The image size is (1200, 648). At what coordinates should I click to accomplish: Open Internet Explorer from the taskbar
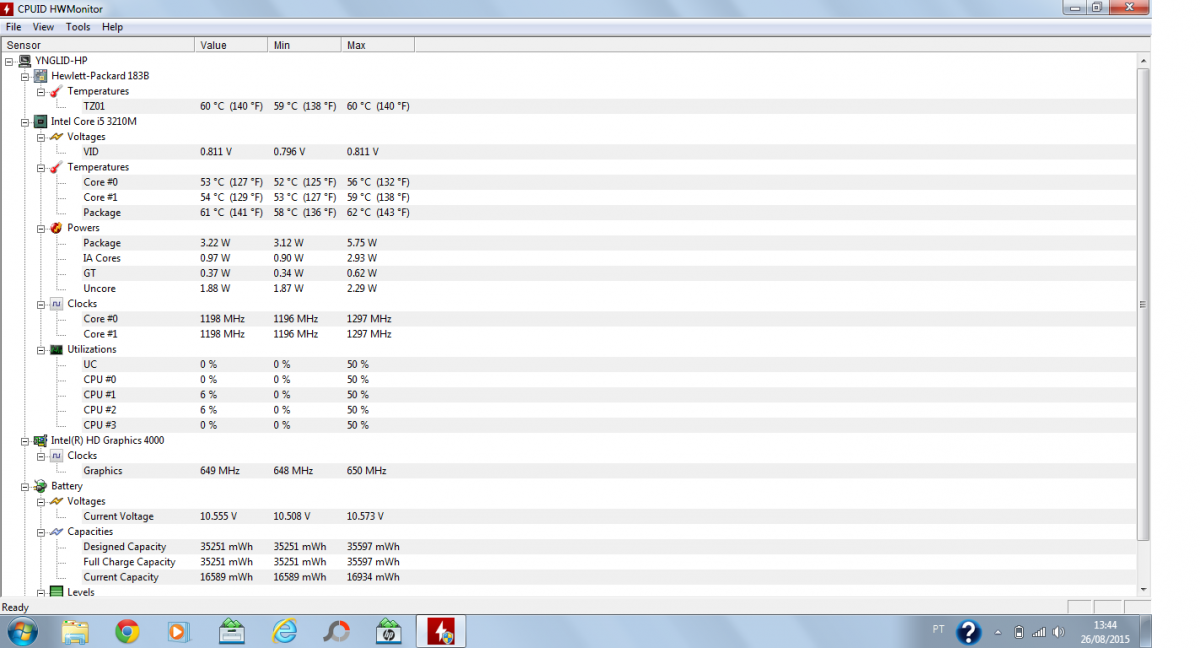pos(284,632)
